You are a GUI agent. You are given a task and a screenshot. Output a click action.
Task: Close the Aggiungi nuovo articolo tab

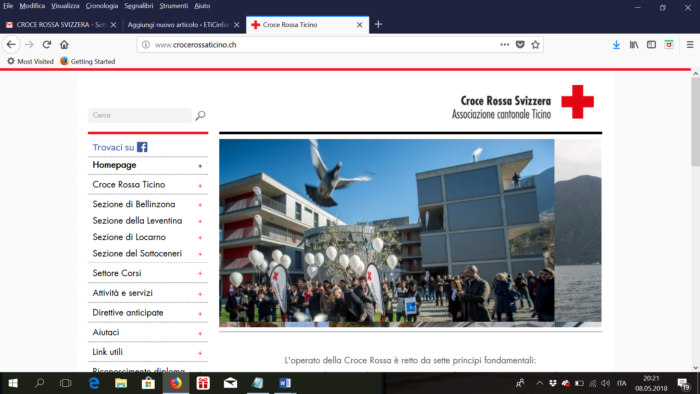(237, 25)
